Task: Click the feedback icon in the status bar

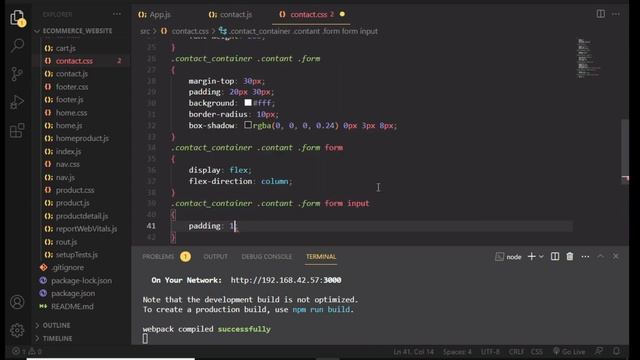Action: tap(599, 351)
